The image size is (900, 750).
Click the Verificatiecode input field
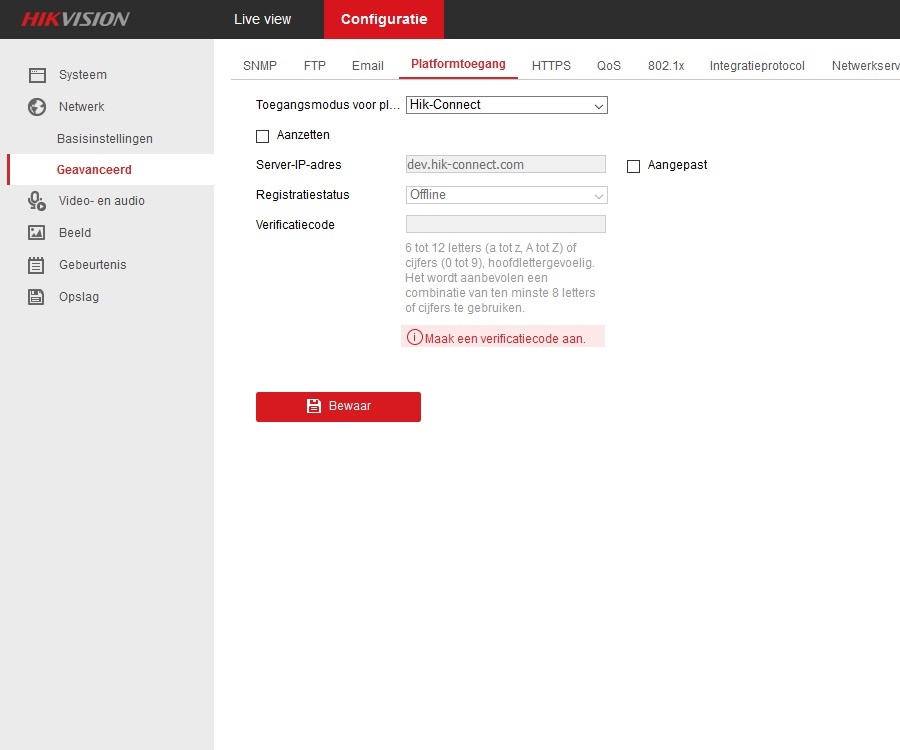(505, 224)
